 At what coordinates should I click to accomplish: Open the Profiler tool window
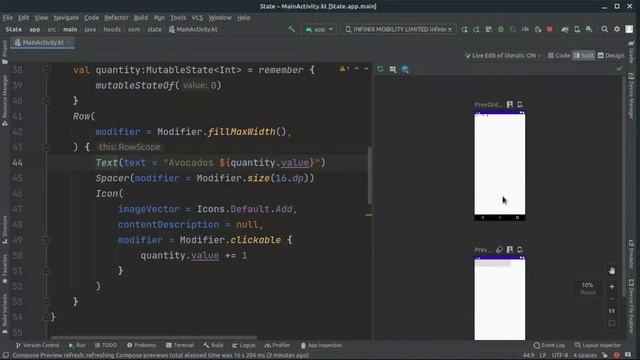277,345
